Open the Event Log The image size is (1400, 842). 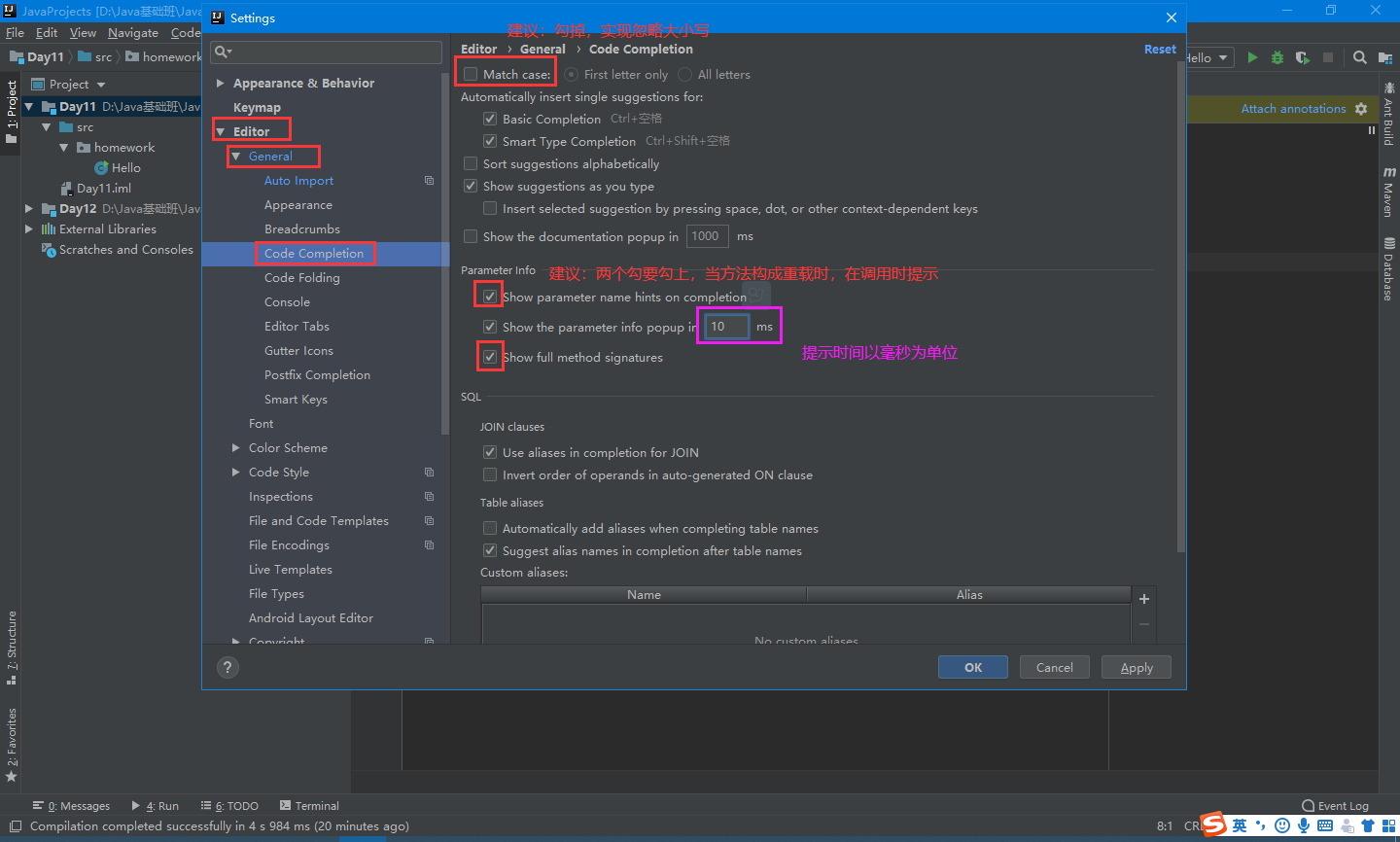pyautogui.click(x=1336, y=806)
